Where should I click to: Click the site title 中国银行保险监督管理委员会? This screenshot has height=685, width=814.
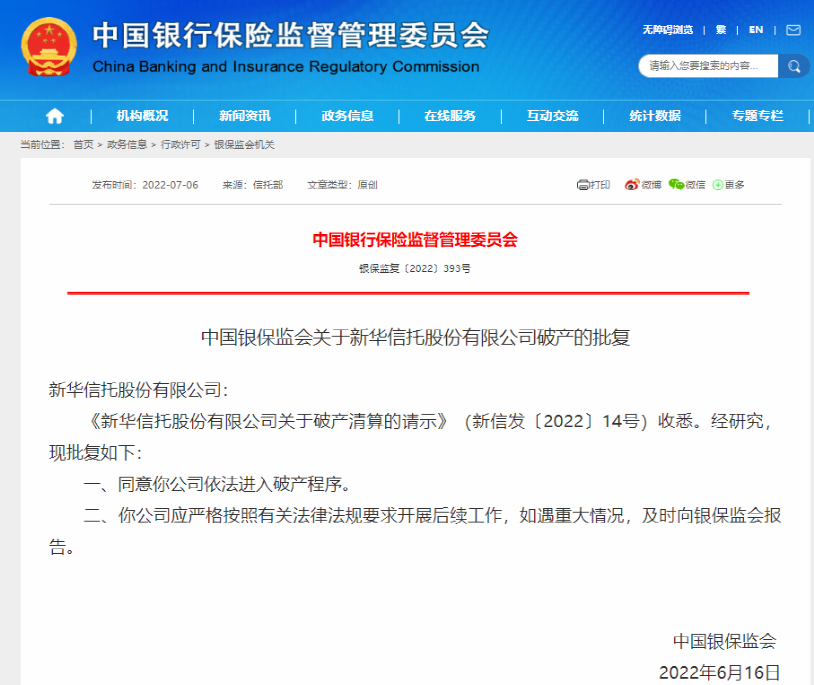[291, 35]
